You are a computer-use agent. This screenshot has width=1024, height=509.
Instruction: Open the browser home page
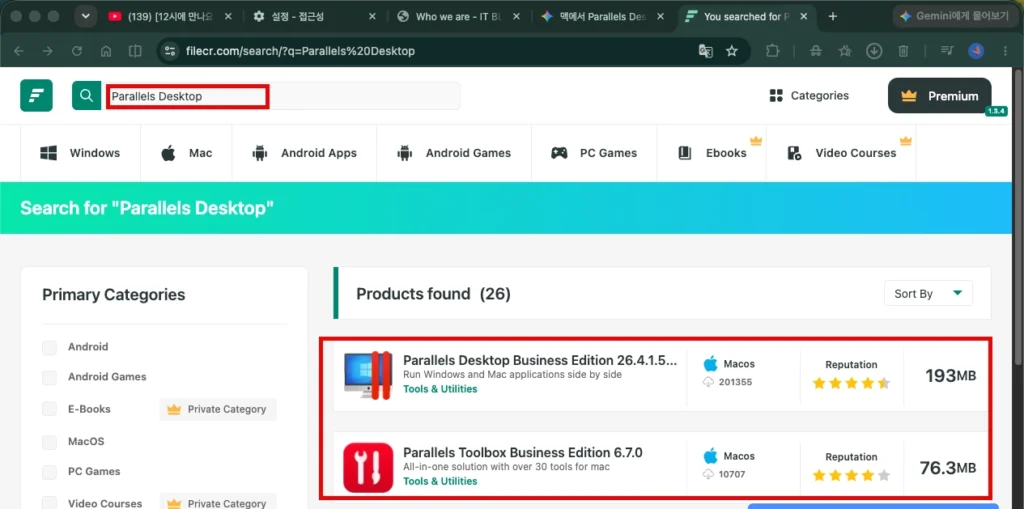[x=106, y=51]
